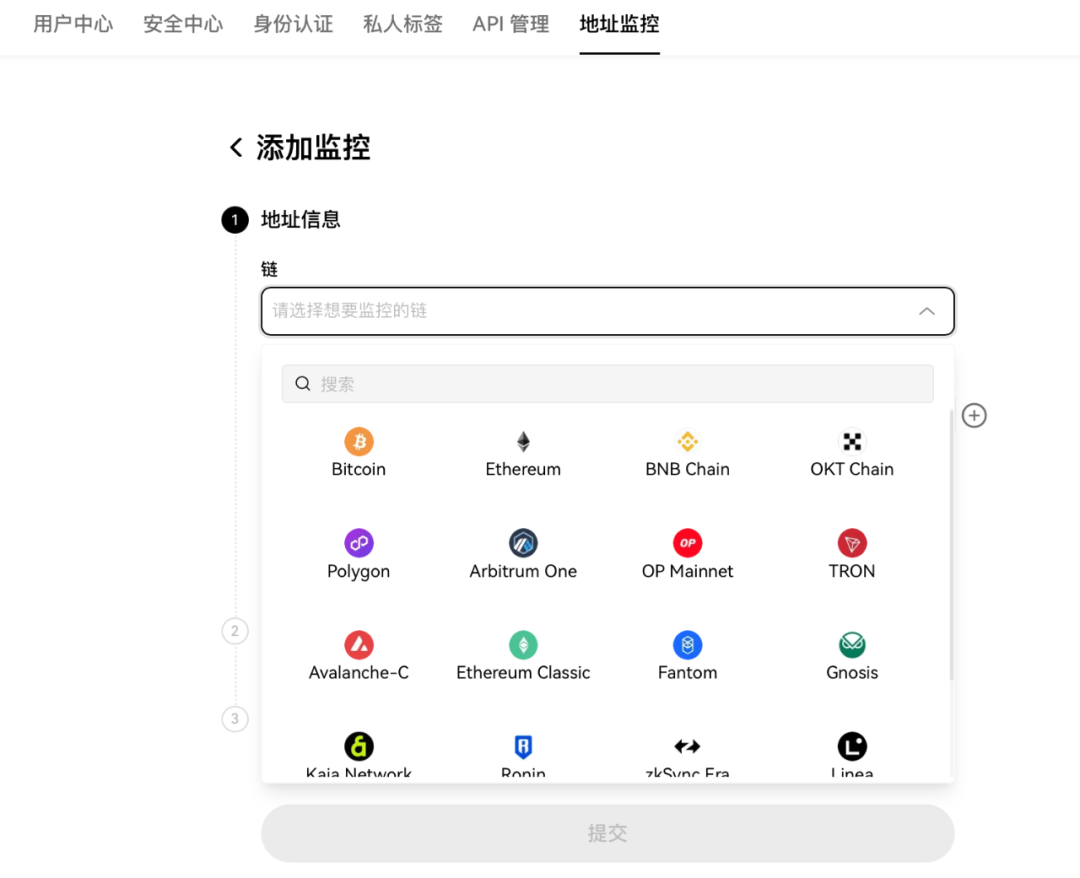Open the 私人标签 tab
Image resolution: width=1080 pixels, height=878 pixels.
point(403,24)
